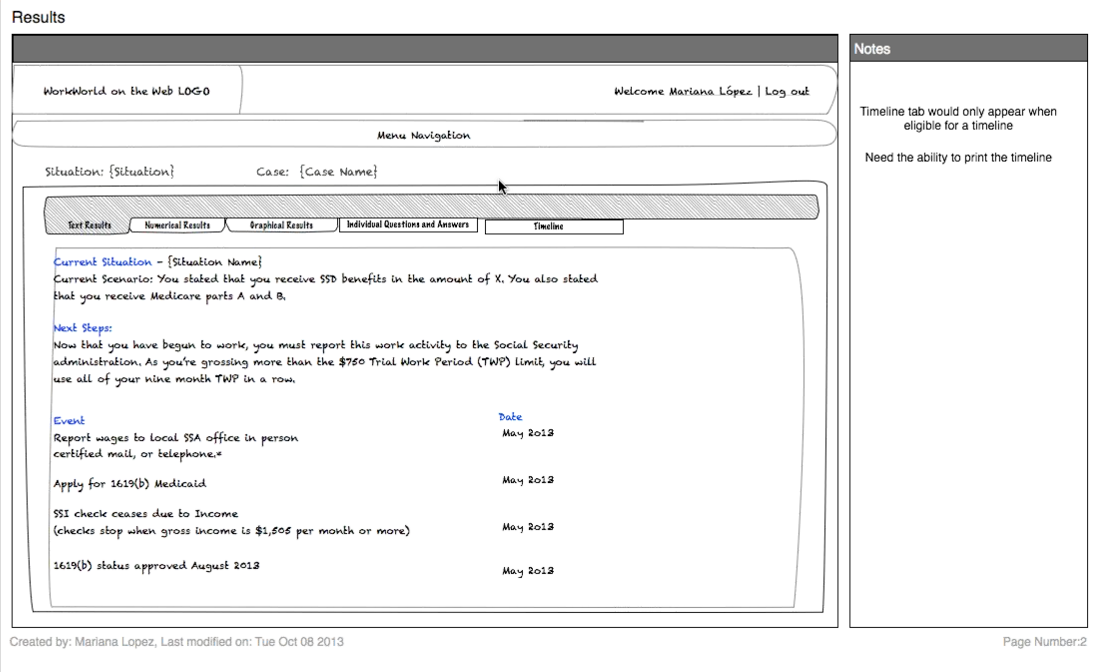Select '1619(b) status approved August 2013' event
Screen dimensions: 1094x672
pyautogui.click(x=156, y=565)
